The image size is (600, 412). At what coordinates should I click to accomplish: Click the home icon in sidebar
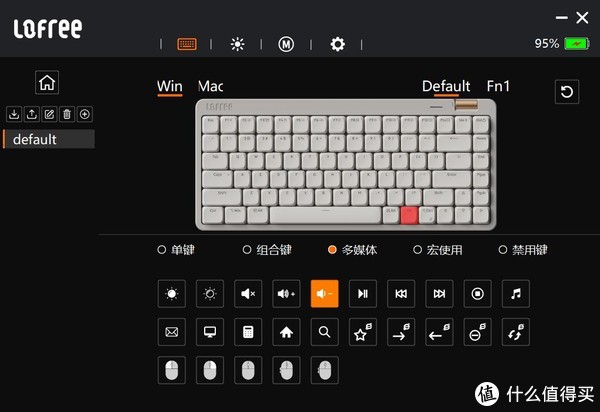point(47,82)
